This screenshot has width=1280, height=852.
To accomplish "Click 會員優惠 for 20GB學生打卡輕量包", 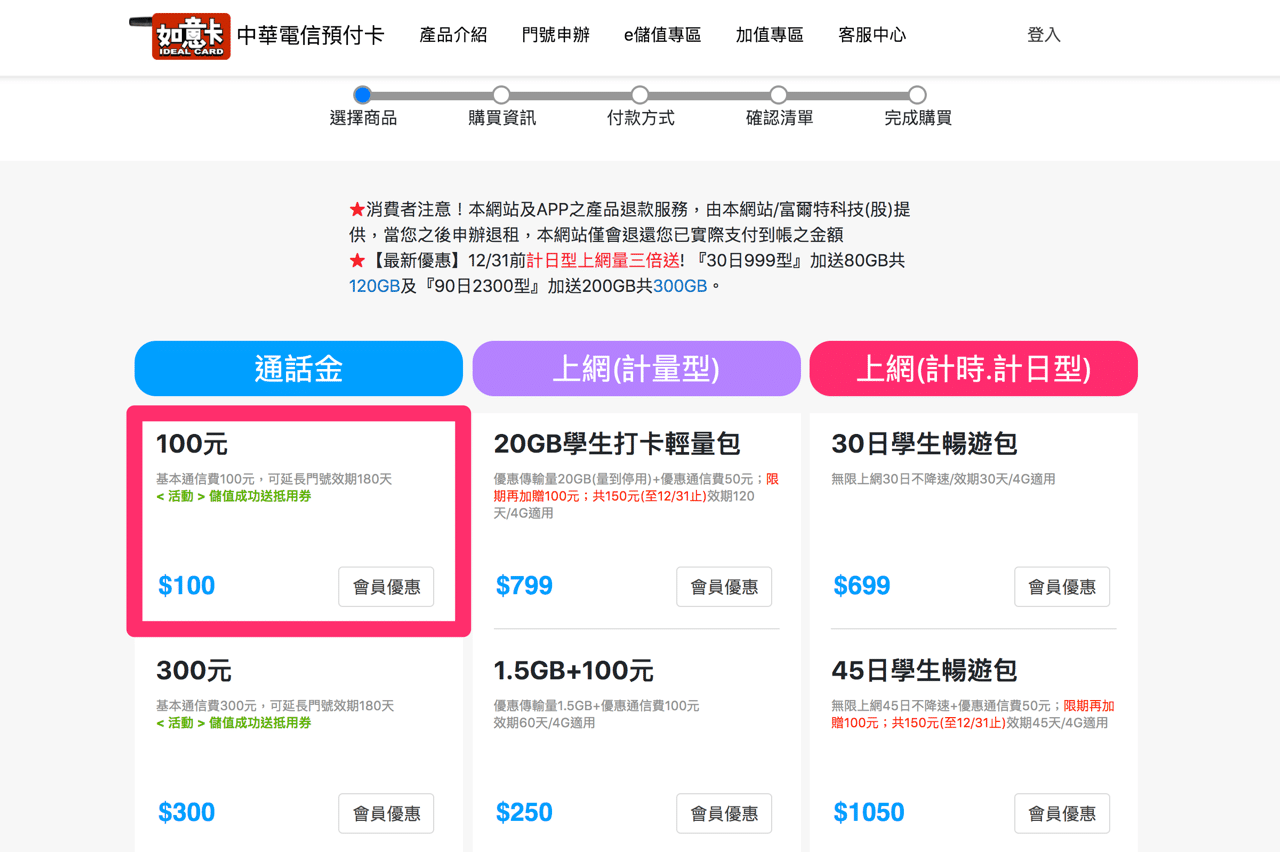I will (724, 587).
